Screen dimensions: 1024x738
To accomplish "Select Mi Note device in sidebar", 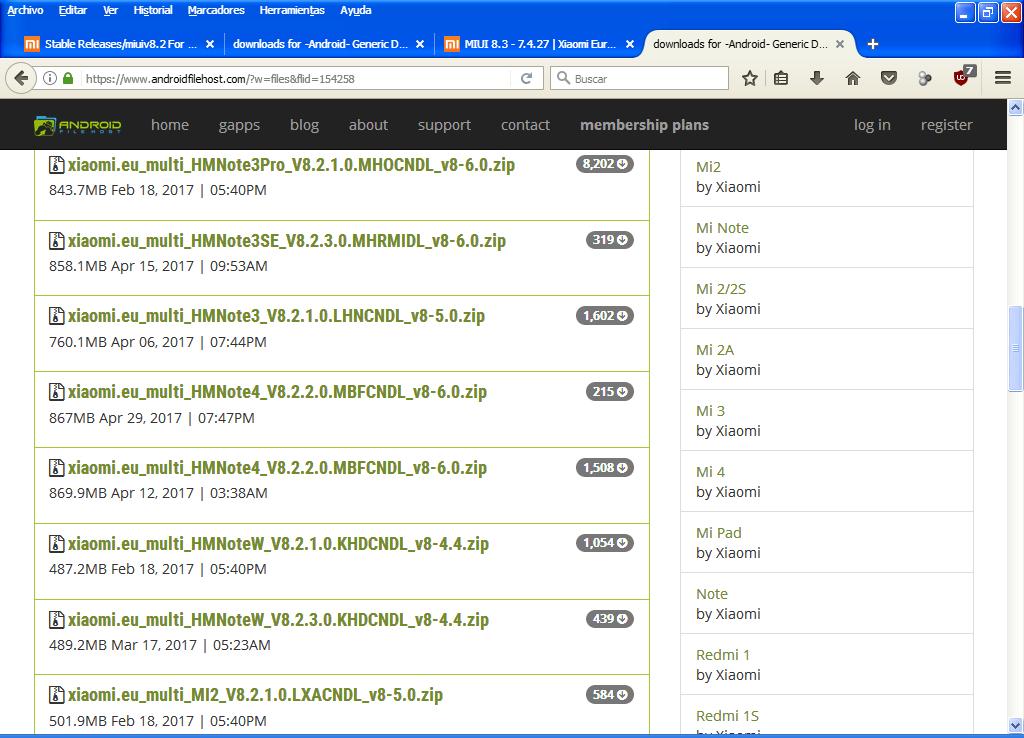I will pos(722,228).
